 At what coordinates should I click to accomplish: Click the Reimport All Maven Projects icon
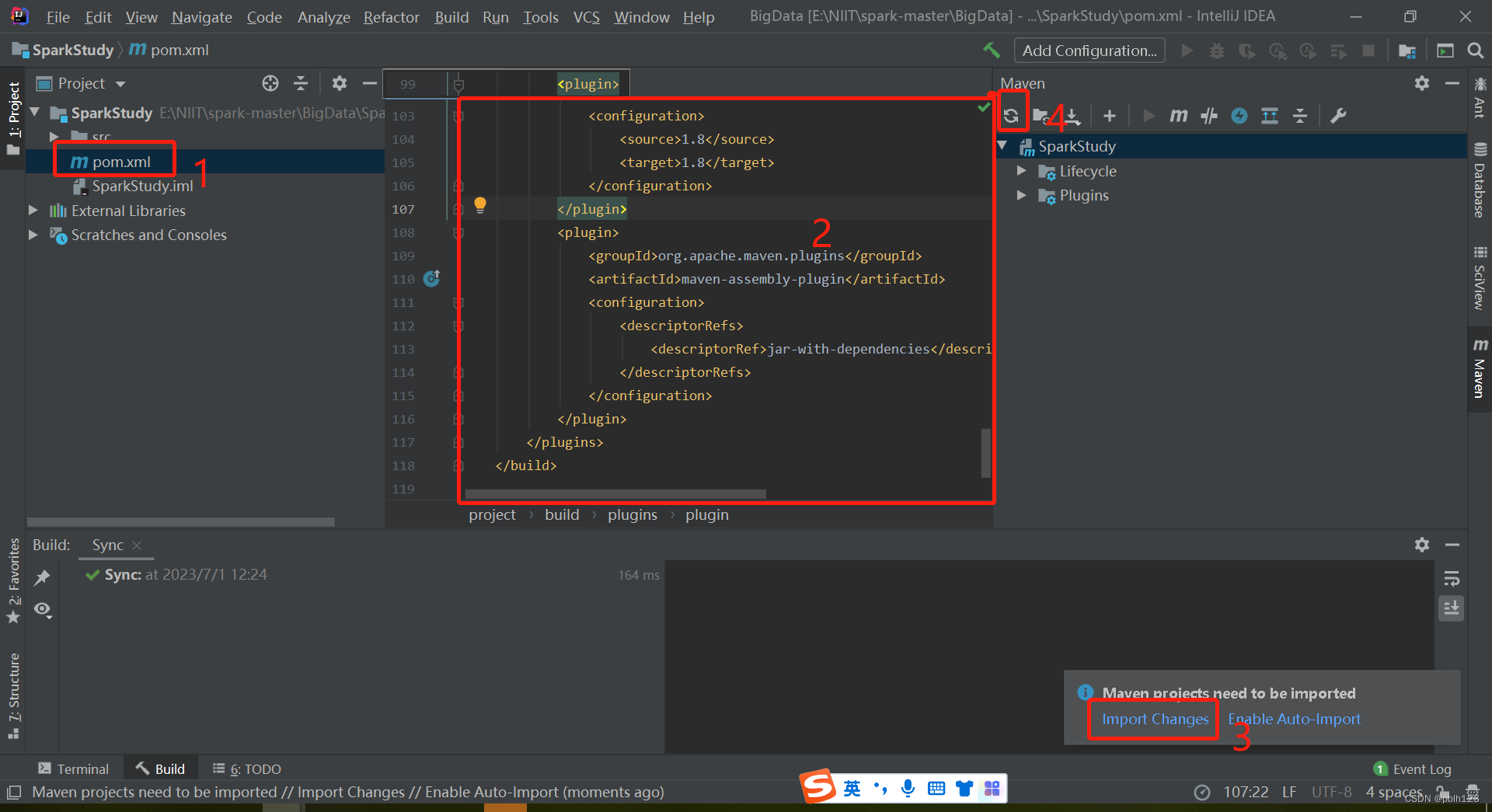1011,116
